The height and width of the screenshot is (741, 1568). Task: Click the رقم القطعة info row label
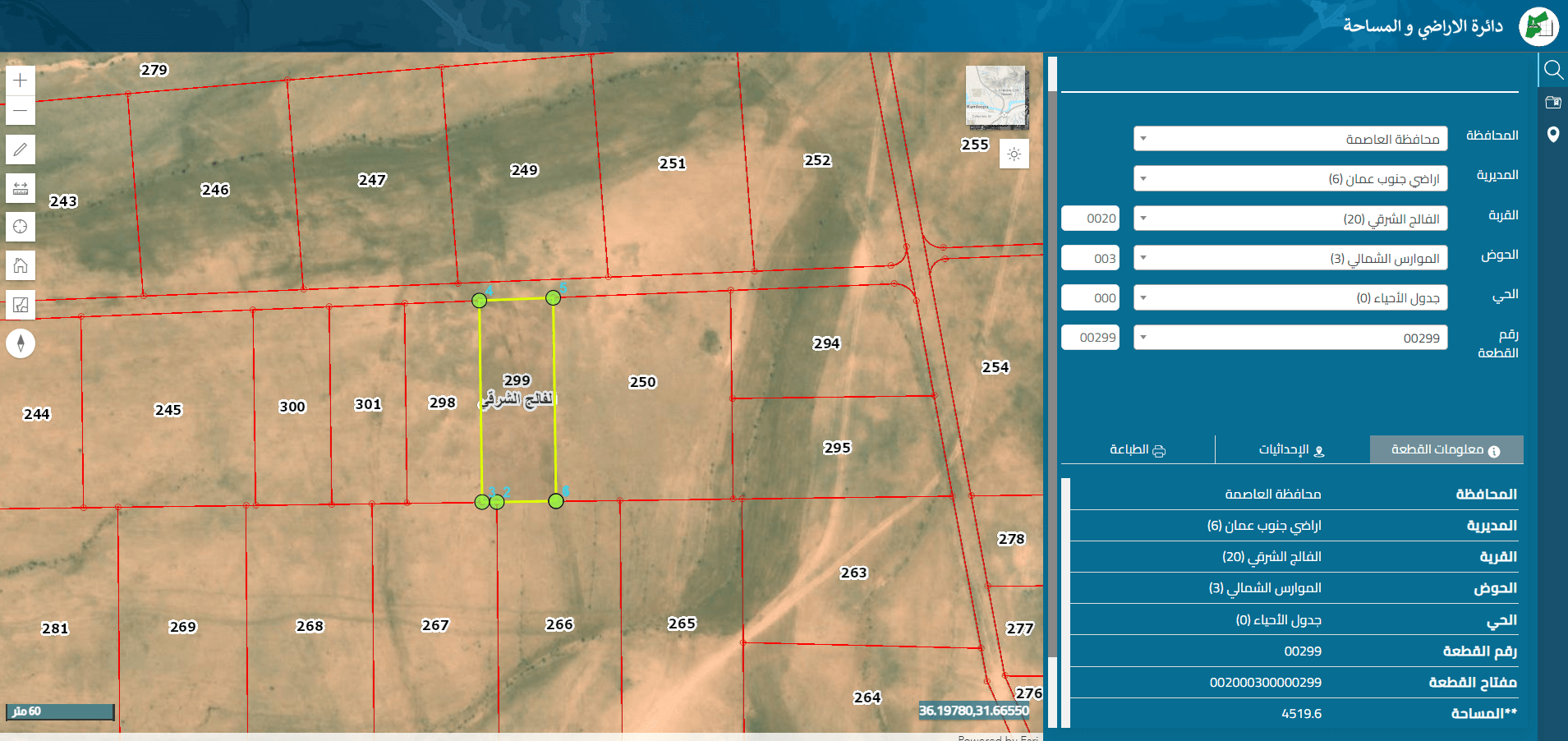click(1479, 651)
